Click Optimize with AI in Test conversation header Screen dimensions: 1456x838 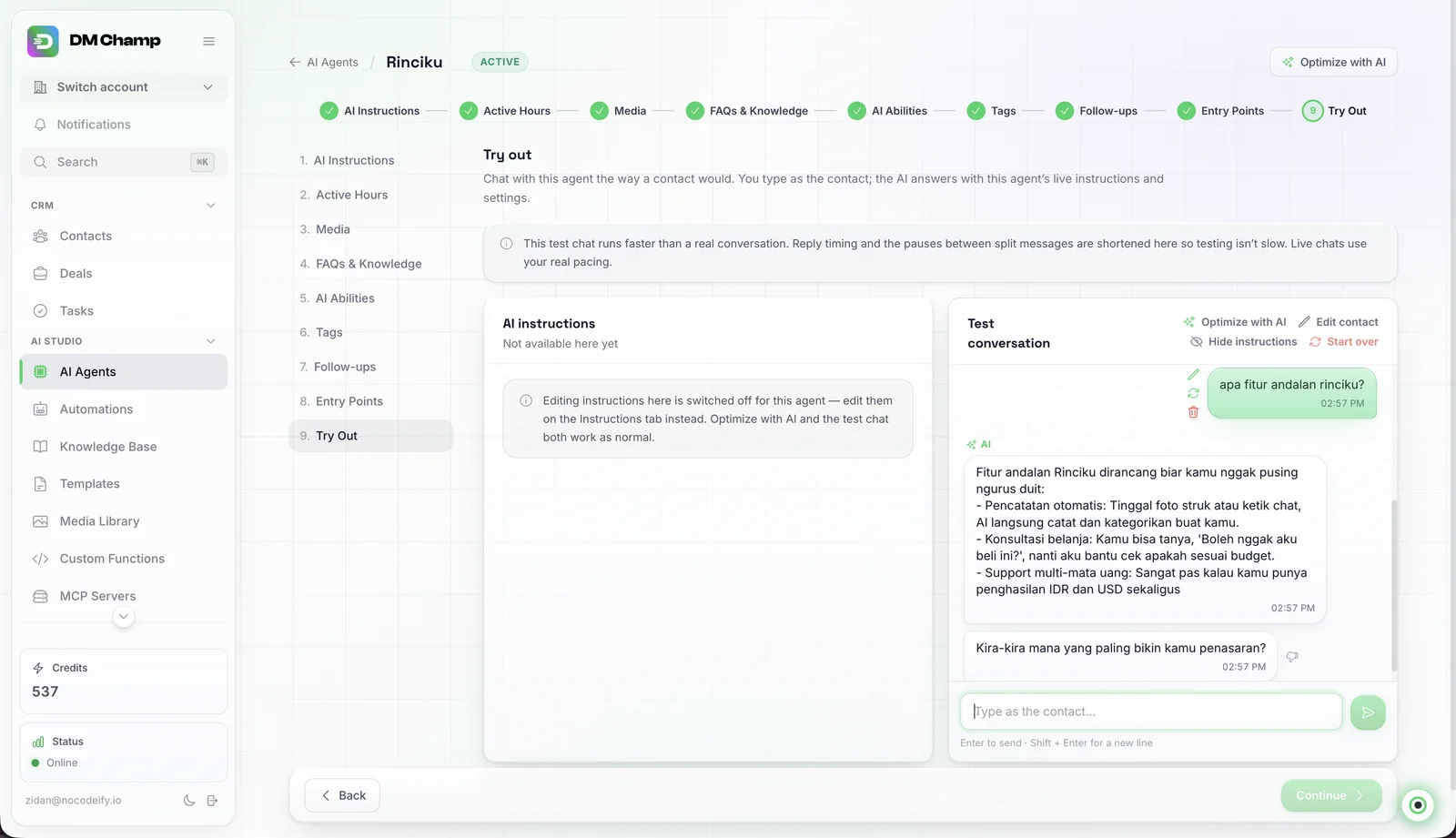pyautogui.click(x=1235, y=322)
